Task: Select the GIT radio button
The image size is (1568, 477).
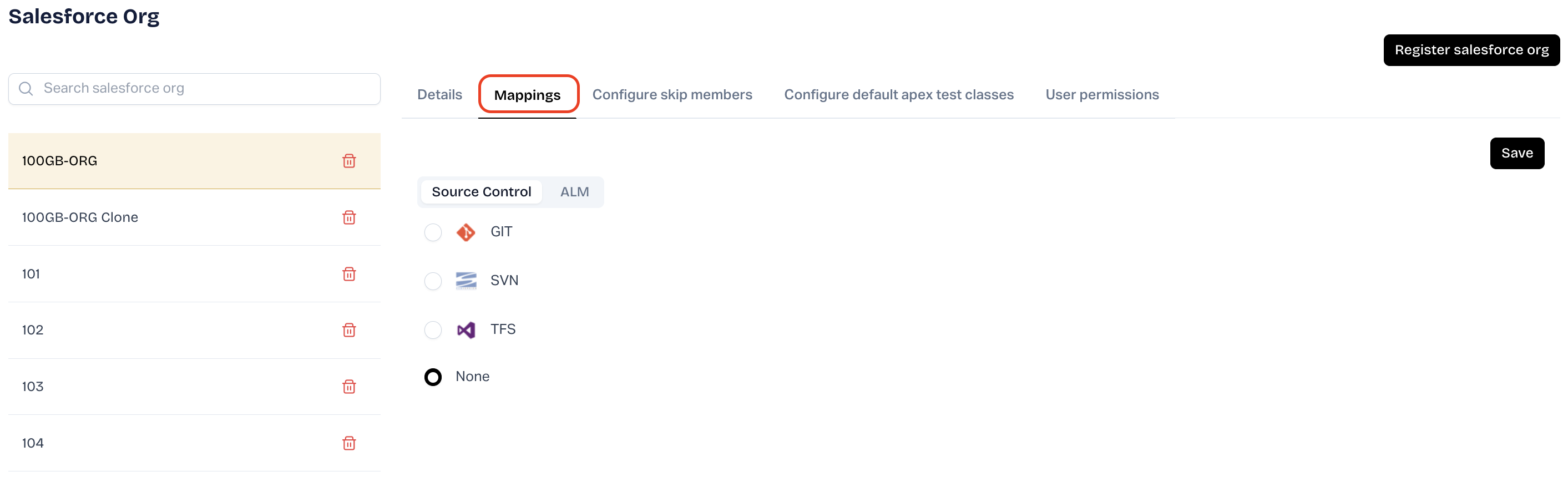Action: click(433, 232)
